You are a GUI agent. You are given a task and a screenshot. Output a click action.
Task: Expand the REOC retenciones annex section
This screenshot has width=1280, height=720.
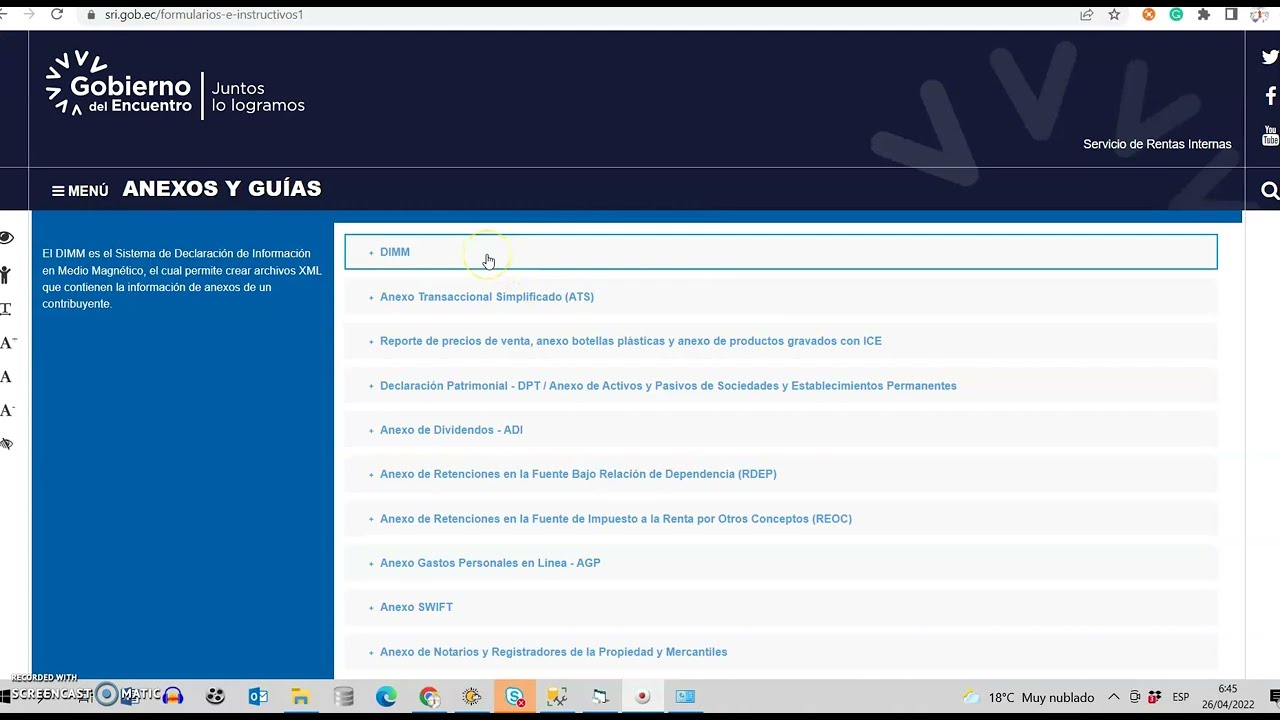tap(781, 519)
